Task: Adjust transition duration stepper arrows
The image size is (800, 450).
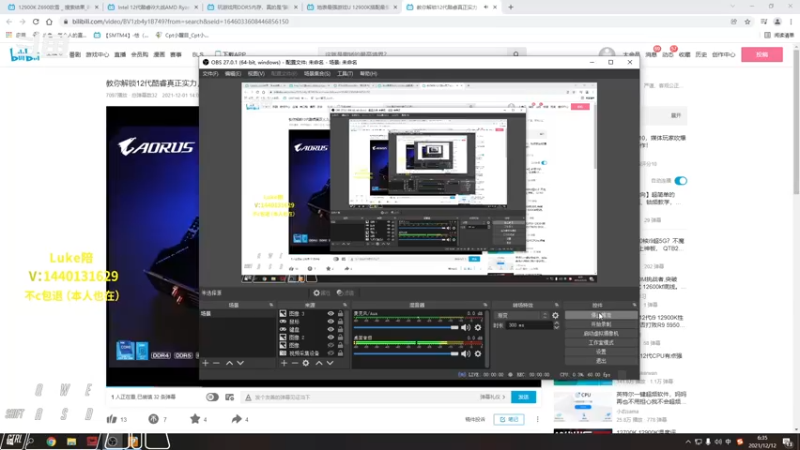Action: (x=556, y=325)
